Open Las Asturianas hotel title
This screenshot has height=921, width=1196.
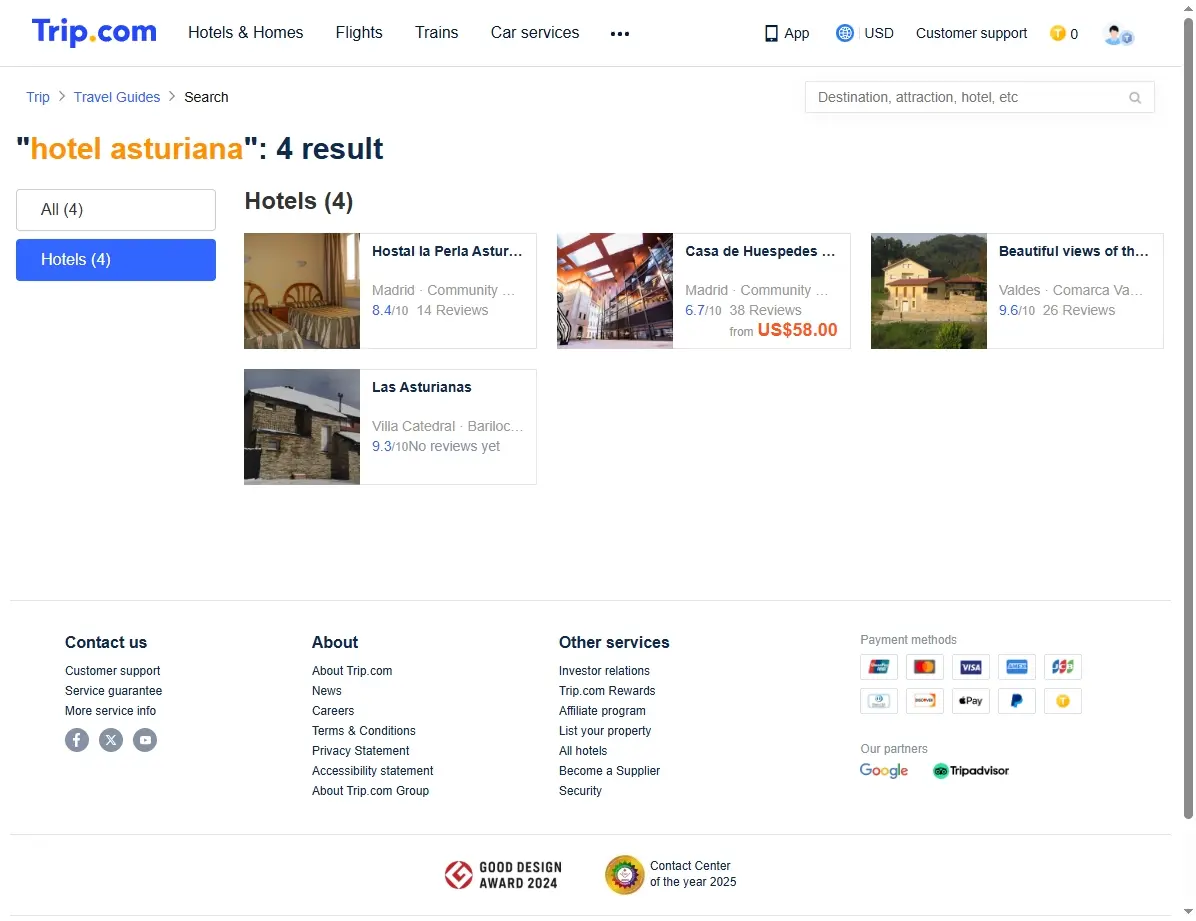(422, 388)
